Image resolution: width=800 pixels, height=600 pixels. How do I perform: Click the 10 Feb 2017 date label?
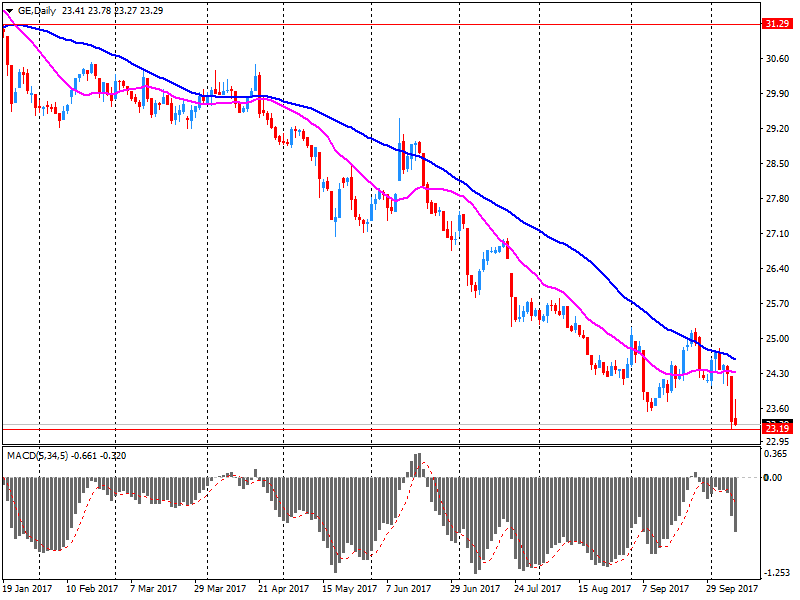tap(92, 589)
